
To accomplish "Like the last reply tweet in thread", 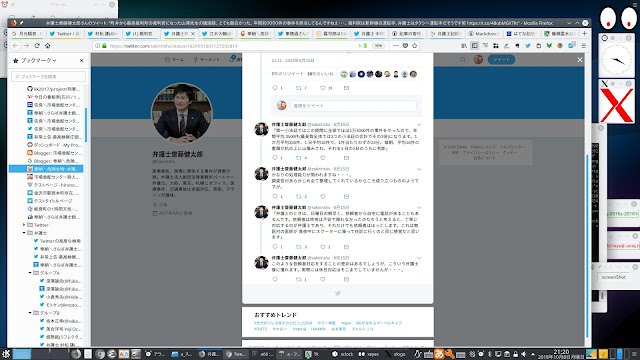I will (x=322, y=280).
